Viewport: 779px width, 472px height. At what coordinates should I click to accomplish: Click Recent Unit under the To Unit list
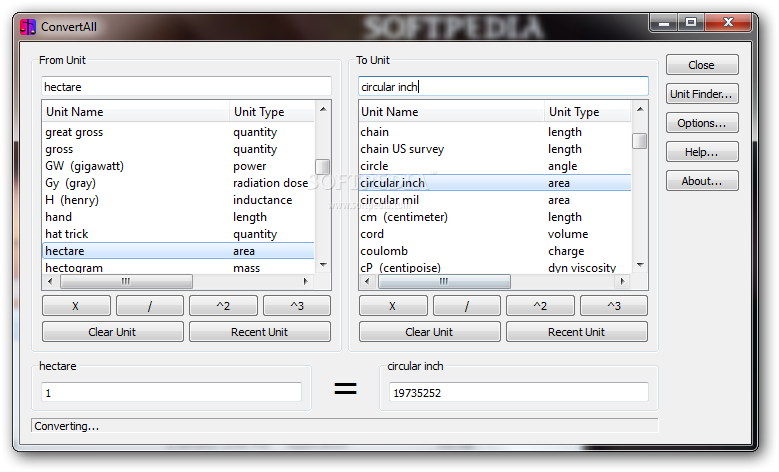click(x=577, y=332)
